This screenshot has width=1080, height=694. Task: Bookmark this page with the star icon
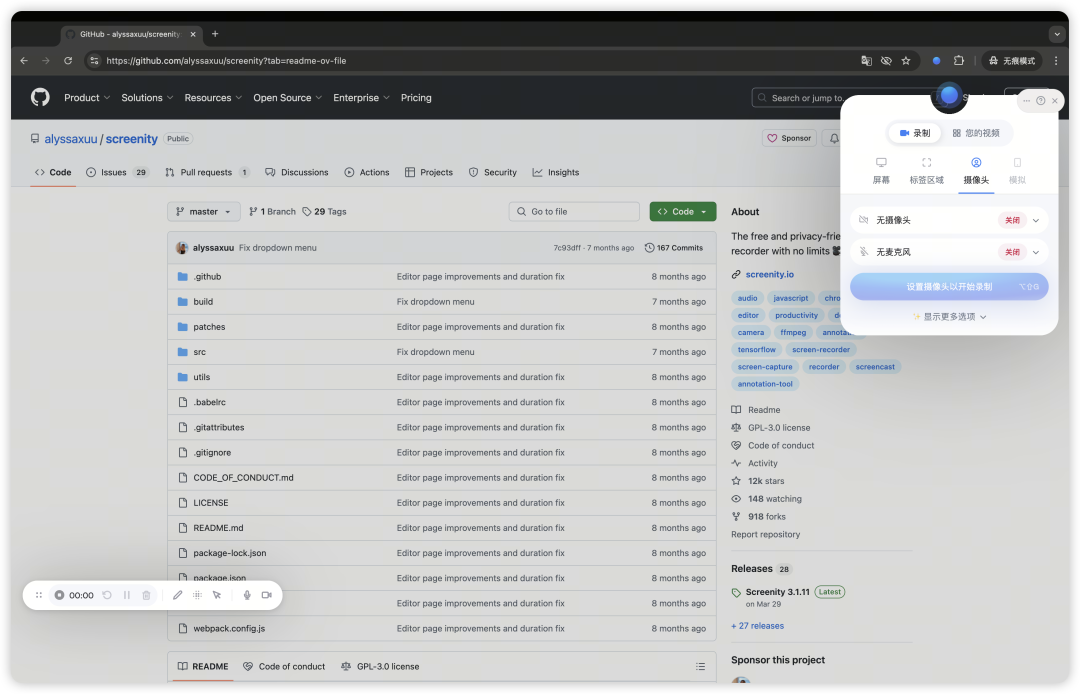click(x=906, y=61)
